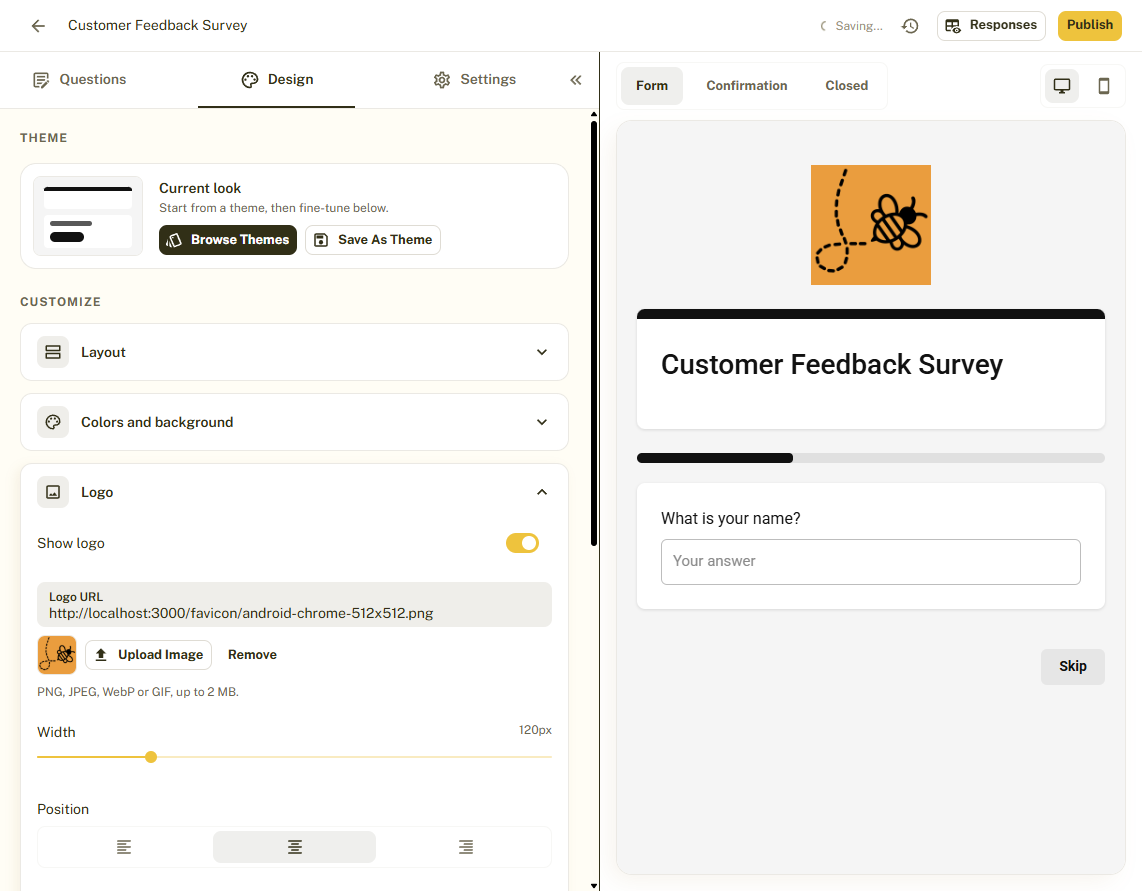Collapse the sidebar with double-chevron icon
The image size is (1142, 891).
click(x=575, y=79)
